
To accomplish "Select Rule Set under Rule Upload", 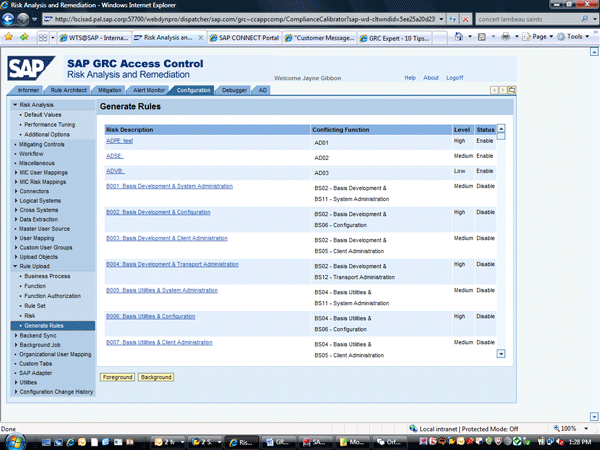I will 35,306.
